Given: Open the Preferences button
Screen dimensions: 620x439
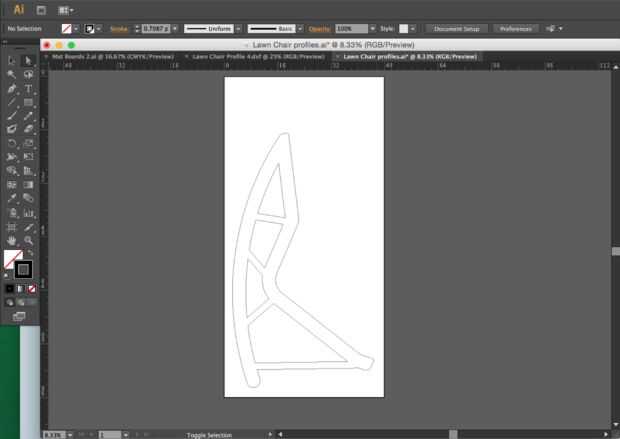Looking at the screenshot, I should [x=516, y=29].
